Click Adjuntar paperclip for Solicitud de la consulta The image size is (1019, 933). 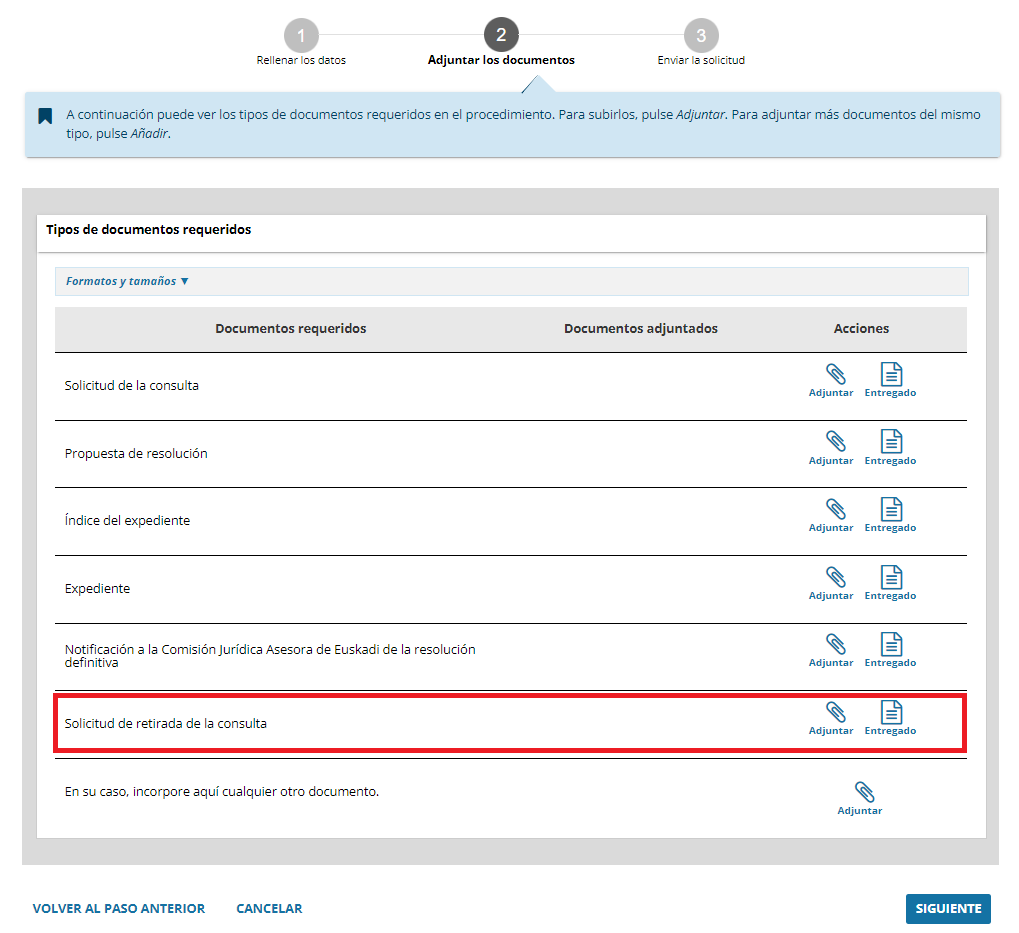(831, 380)
